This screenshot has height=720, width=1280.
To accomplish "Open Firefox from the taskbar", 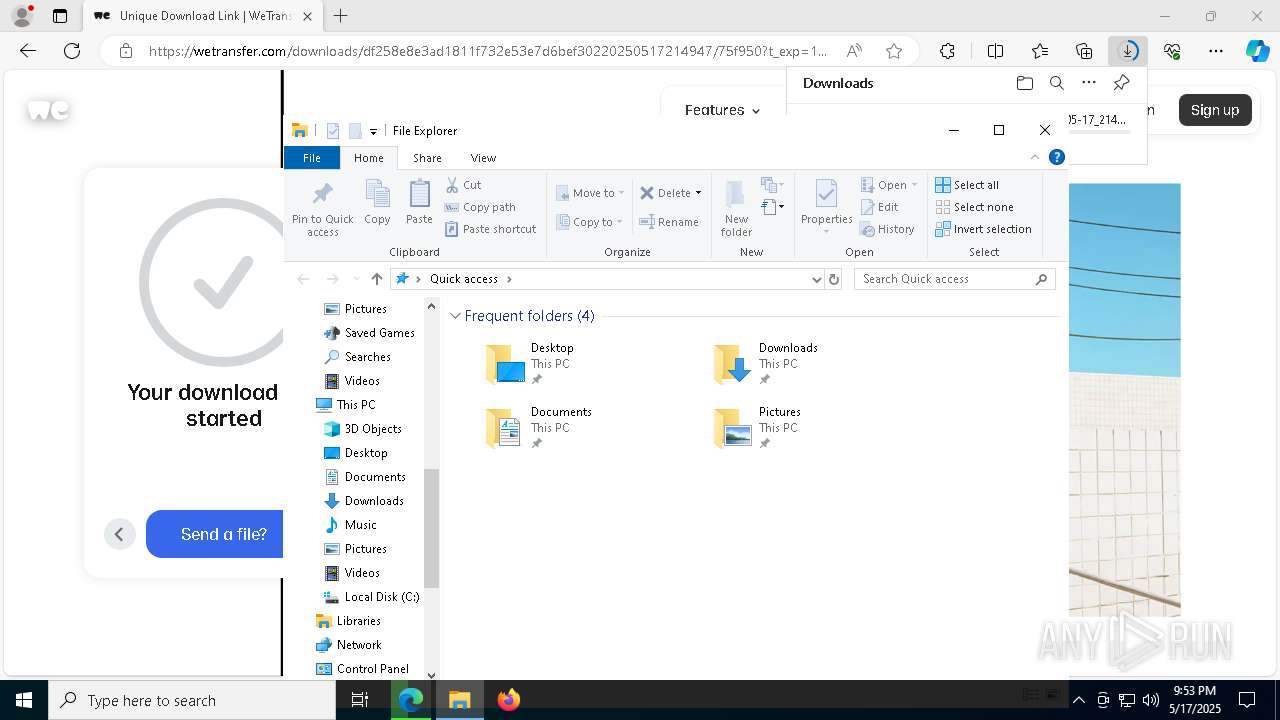I will (508, 700).
